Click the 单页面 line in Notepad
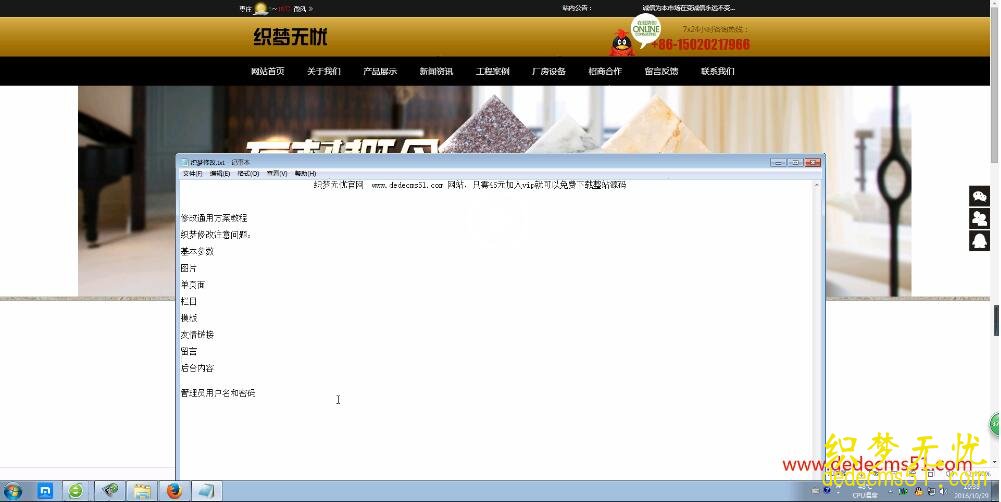The image size is (1001, 502). [x=193, y=285]
